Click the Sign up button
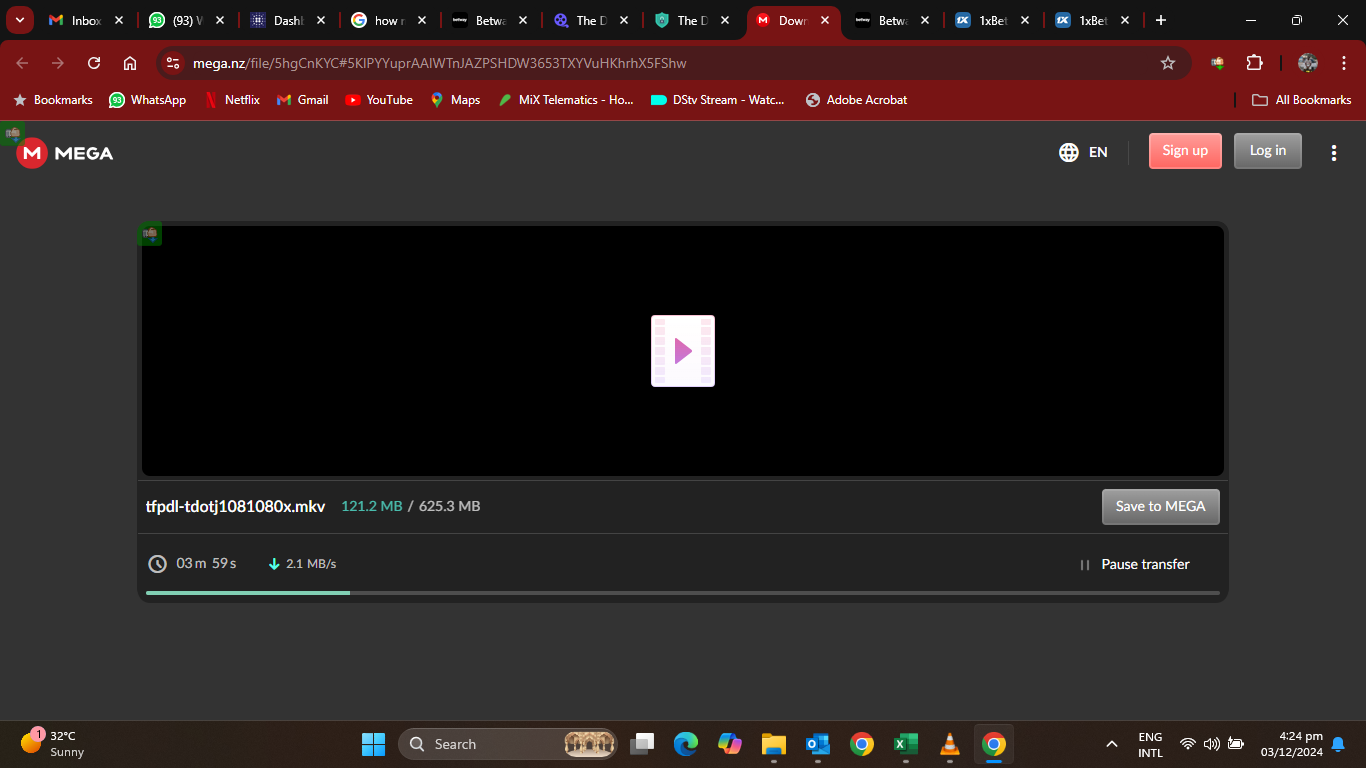 pos(1185,151)
